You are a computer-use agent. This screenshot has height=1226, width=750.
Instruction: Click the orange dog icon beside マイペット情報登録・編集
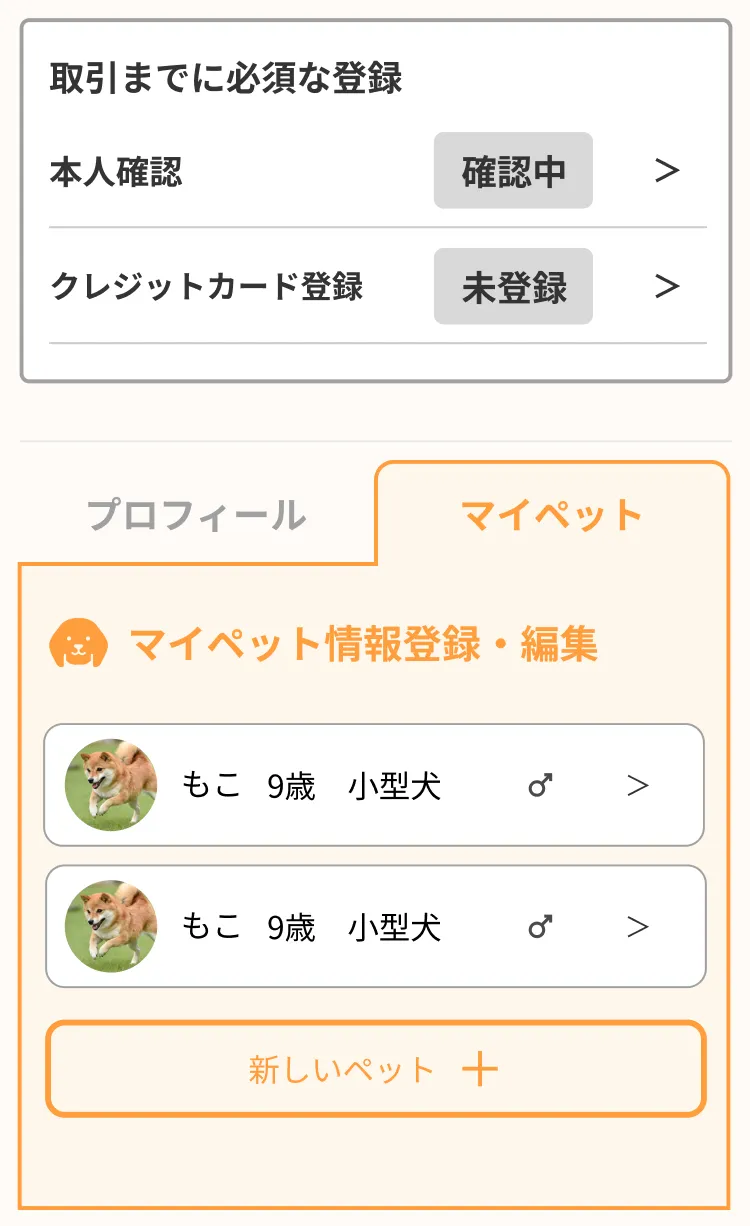click(x=78, y=643)
